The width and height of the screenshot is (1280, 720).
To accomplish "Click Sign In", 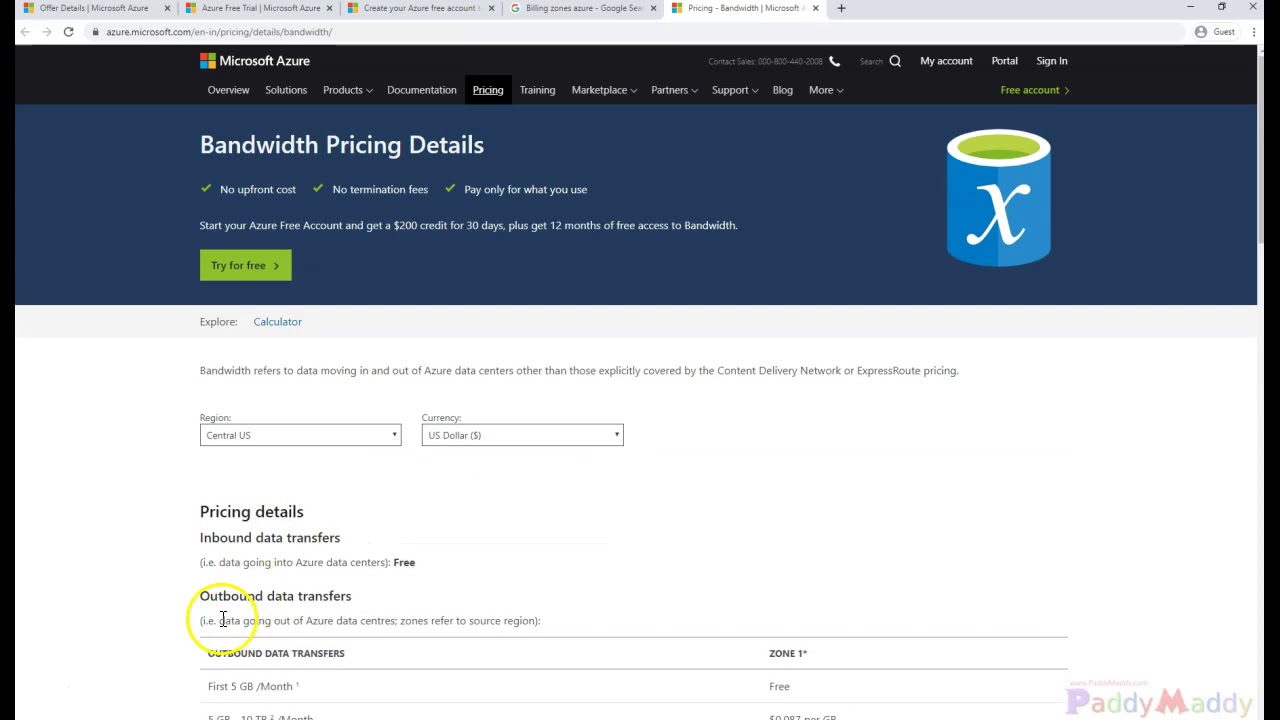I will [x=1051, y=61].
